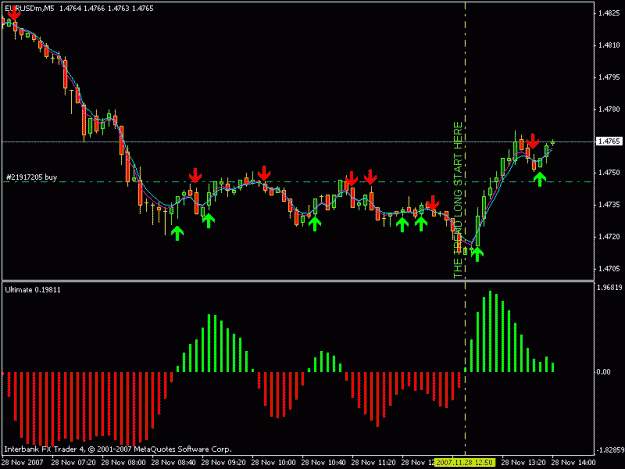This screenshot has height=469, width=625.
Task: Click the 28 Nov 08:40 time label
Action: [173, 462]
